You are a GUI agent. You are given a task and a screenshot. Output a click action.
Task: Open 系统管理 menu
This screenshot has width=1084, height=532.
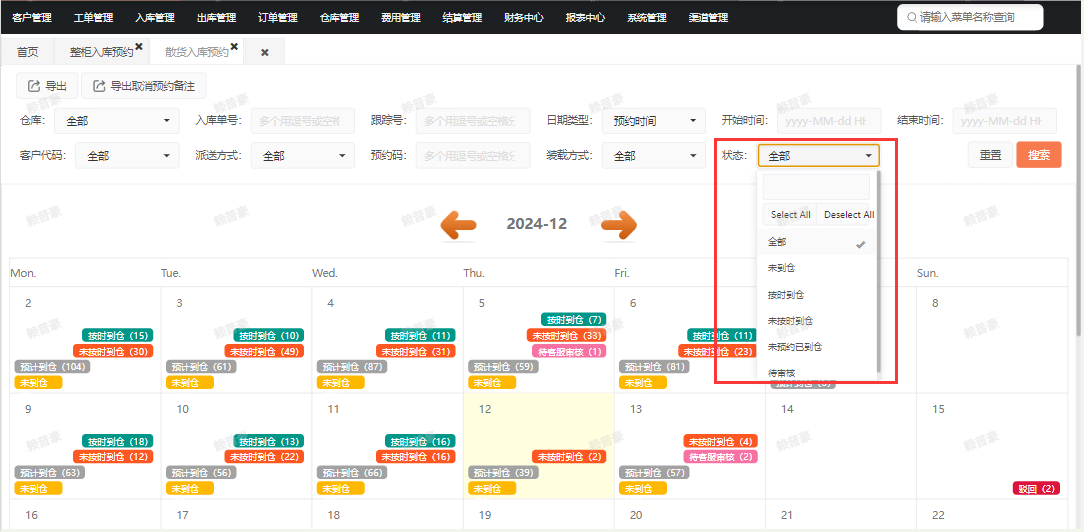coord(646,18)
